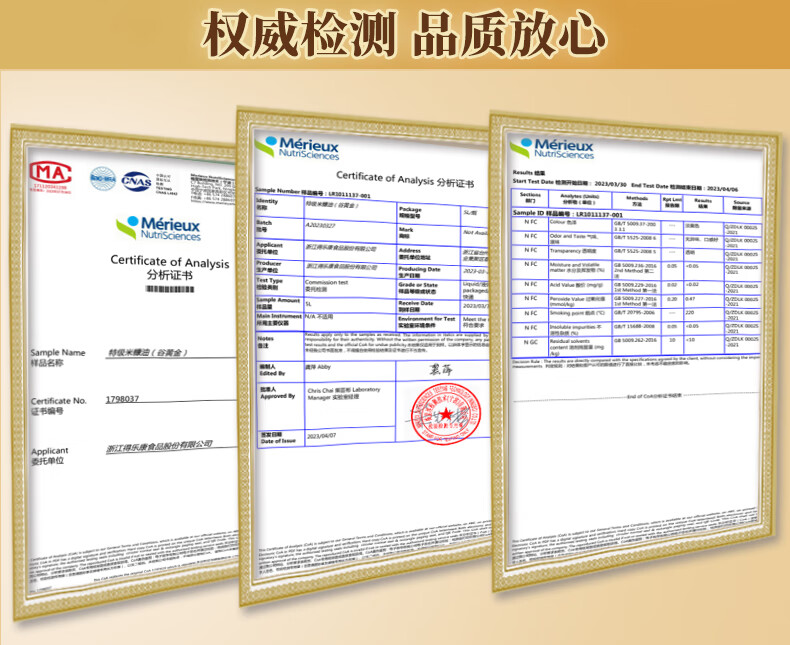The width and height of the screenshot is (790, 645).
Task: Click the 'Sample Number' line LR1011137-001
Action: pos(313,192)
